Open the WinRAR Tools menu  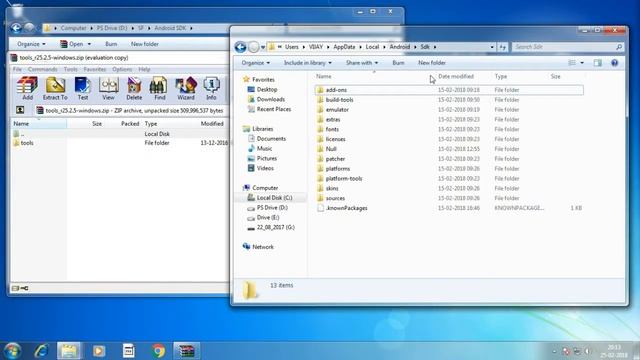tap(70, 69)
